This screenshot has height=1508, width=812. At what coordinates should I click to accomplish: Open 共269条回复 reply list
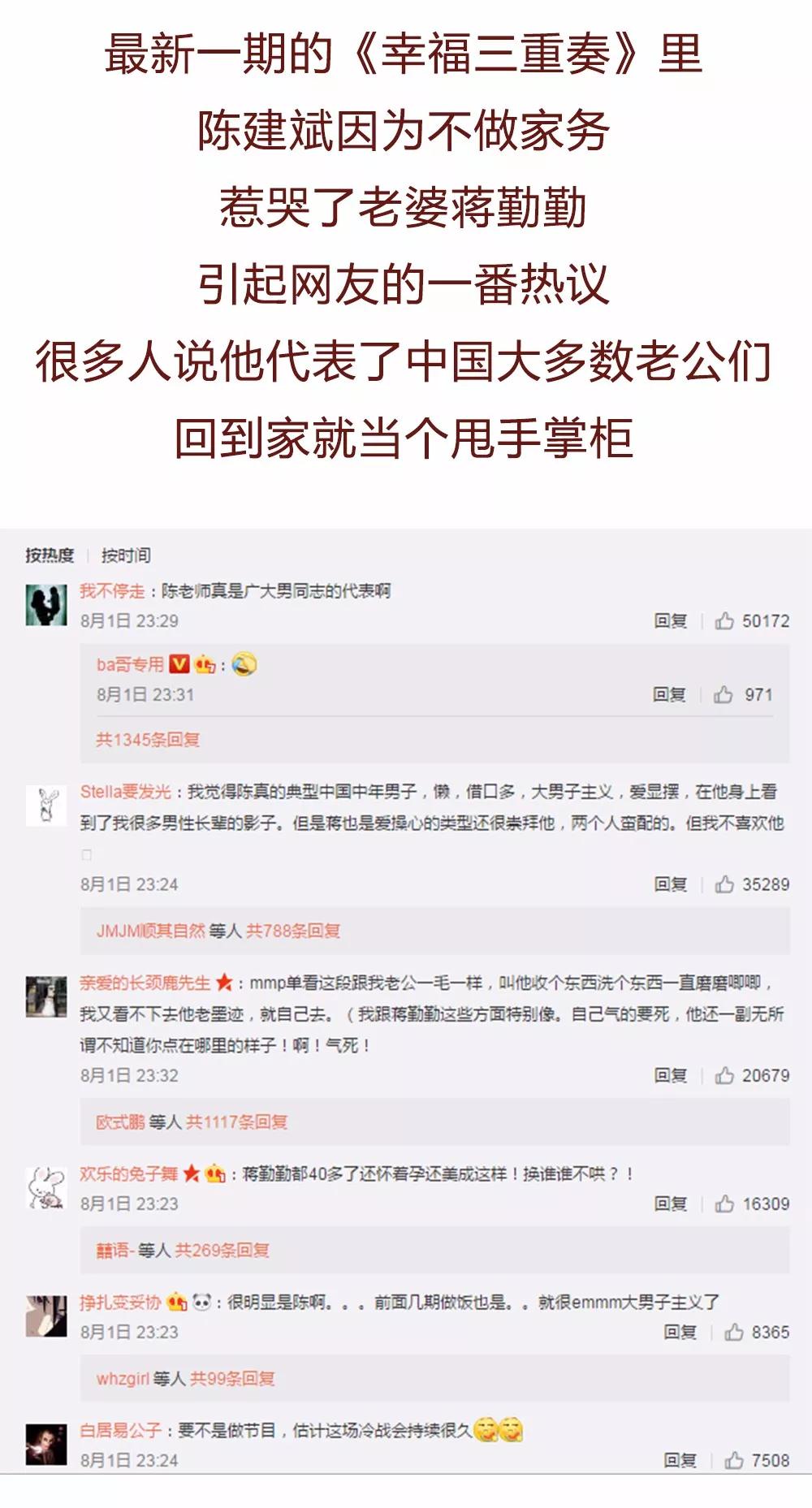click(222, 1251)
